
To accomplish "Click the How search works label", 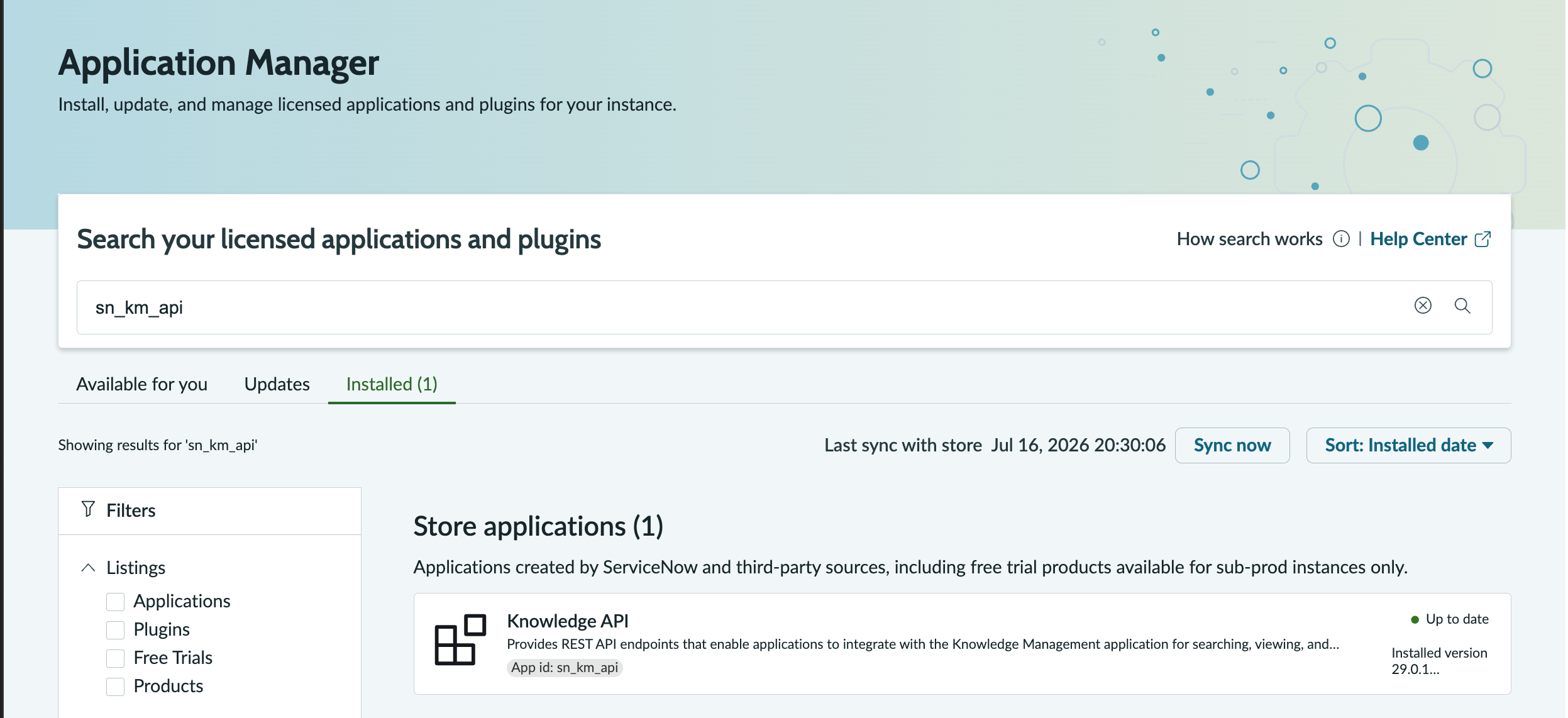I will point(1250,239).
